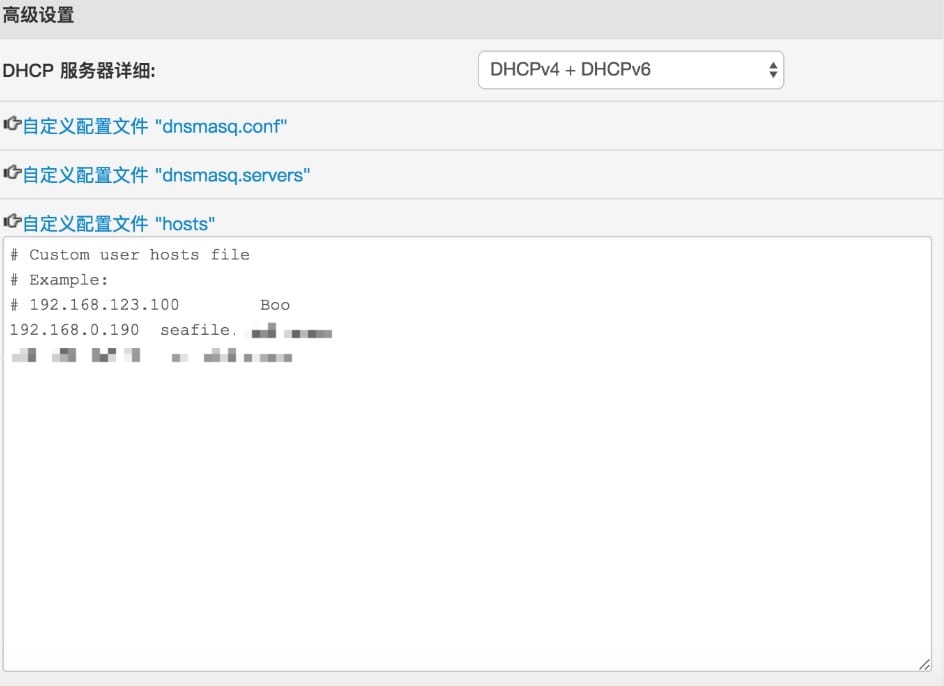Click the word "Boo" in the hosts file

275,305
